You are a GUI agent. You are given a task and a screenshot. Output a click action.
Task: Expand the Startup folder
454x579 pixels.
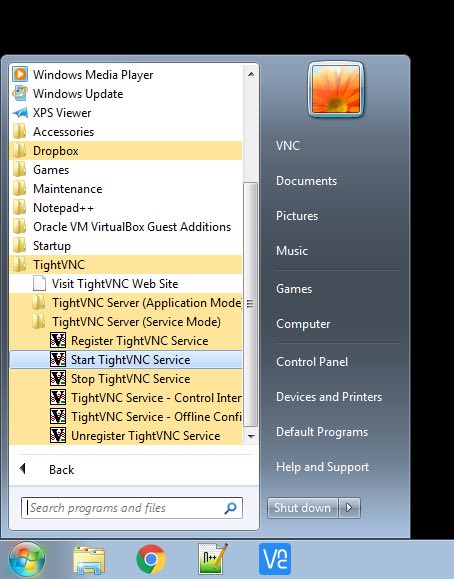(x=126, y=246)
